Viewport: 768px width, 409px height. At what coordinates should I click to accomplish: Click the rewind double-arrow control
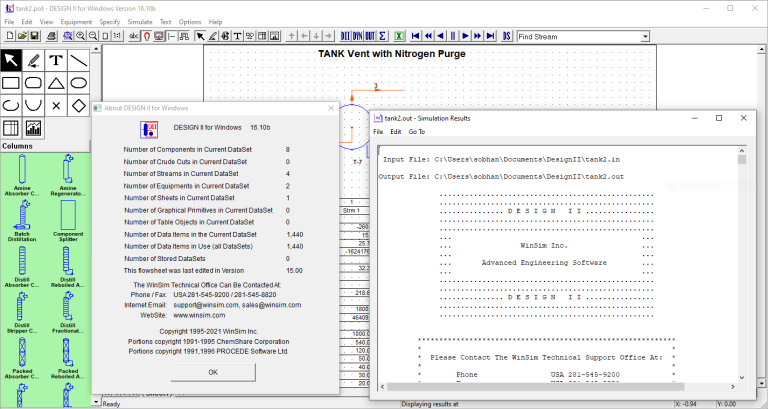[x=428, y=36]
